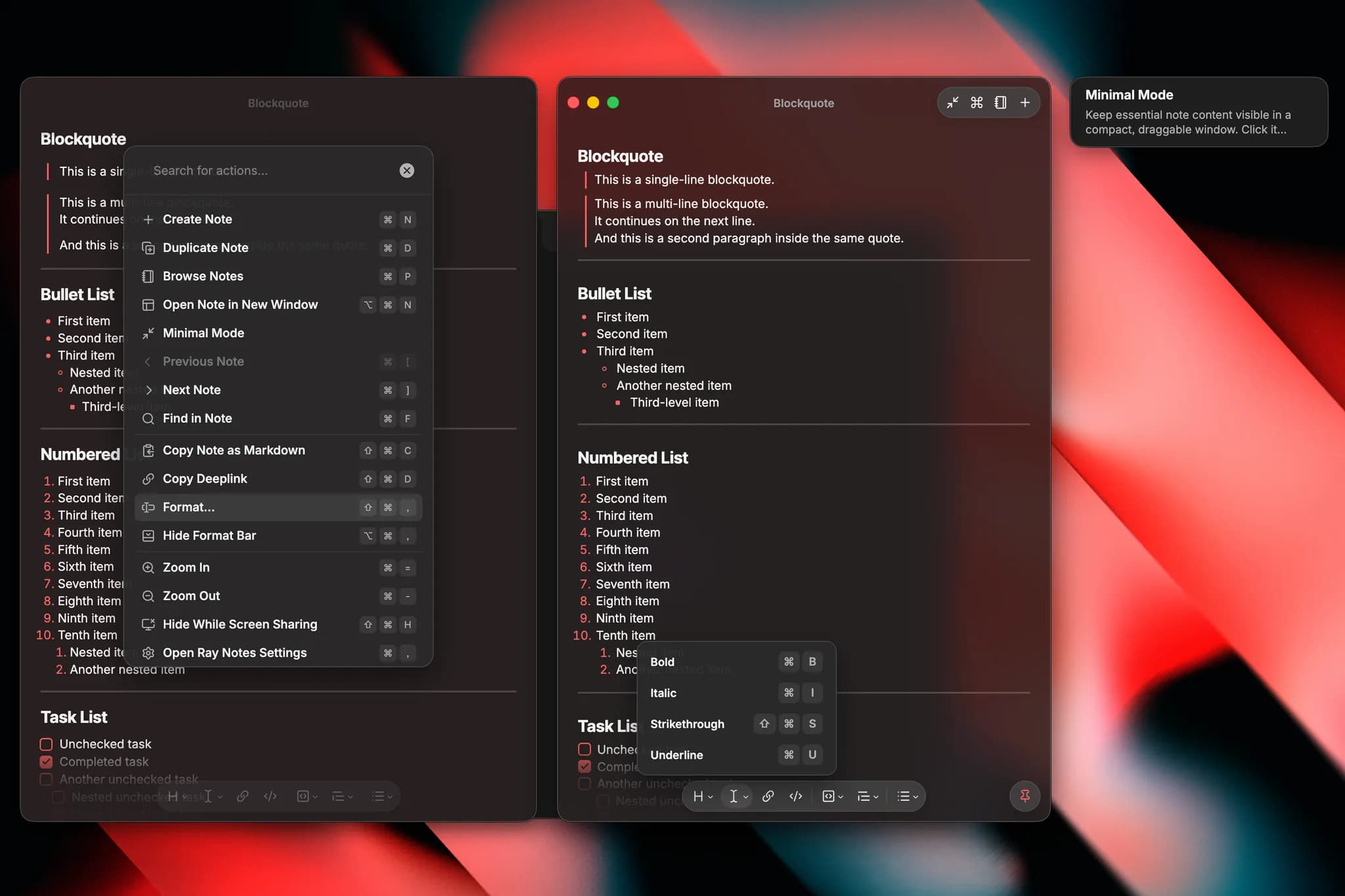Click the code icon in the left window format bar
This screenshot has width=1345, height=896.
tap(270, 796)
